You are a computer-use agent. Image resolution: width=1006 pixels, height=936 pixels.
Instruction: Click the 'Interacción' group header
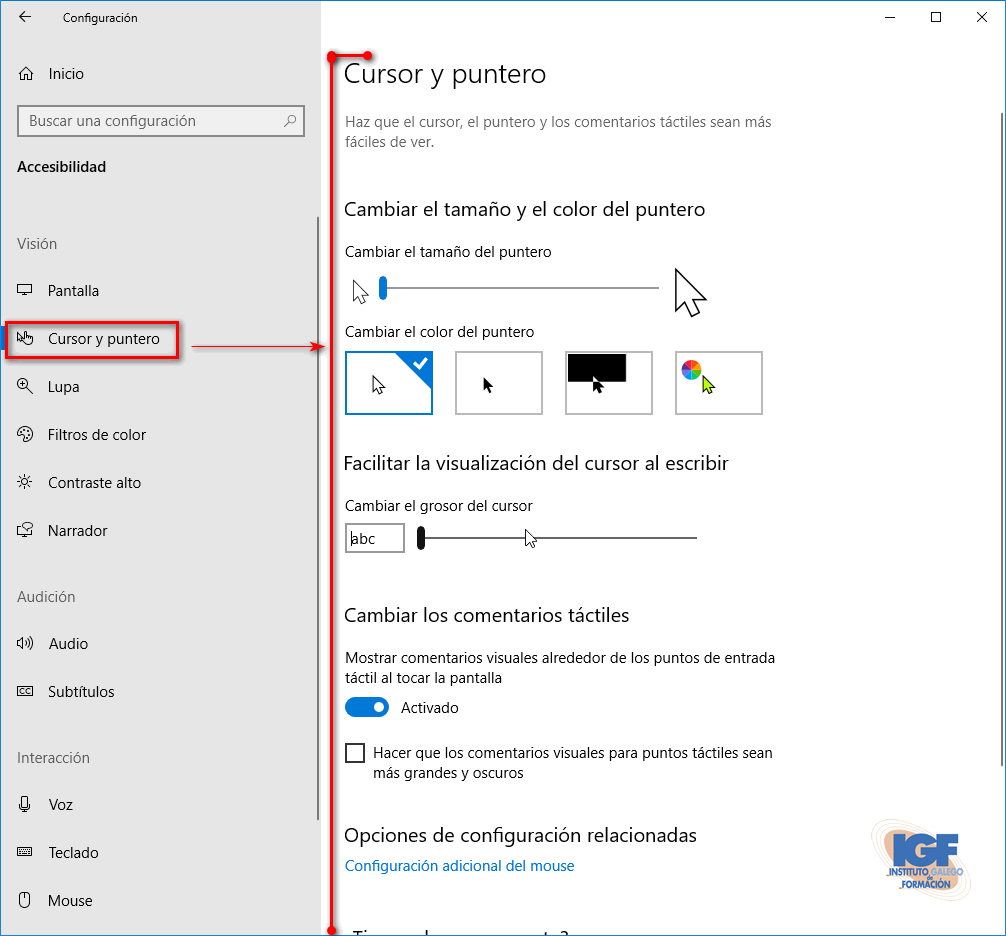(53, 758)
